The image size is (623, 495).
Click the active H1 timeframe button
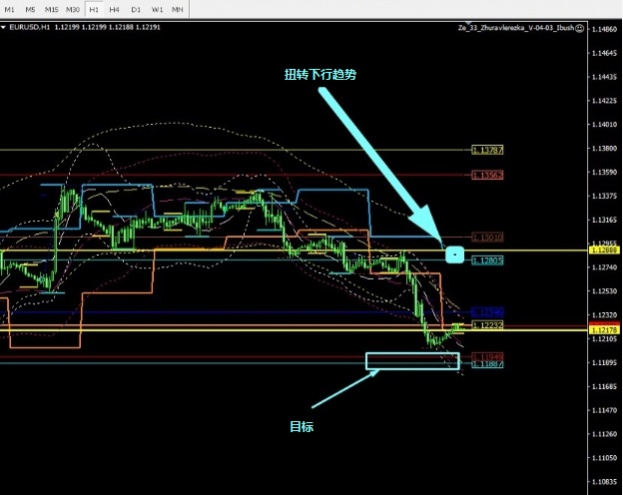pyautogui.click(x=94, y=8)
